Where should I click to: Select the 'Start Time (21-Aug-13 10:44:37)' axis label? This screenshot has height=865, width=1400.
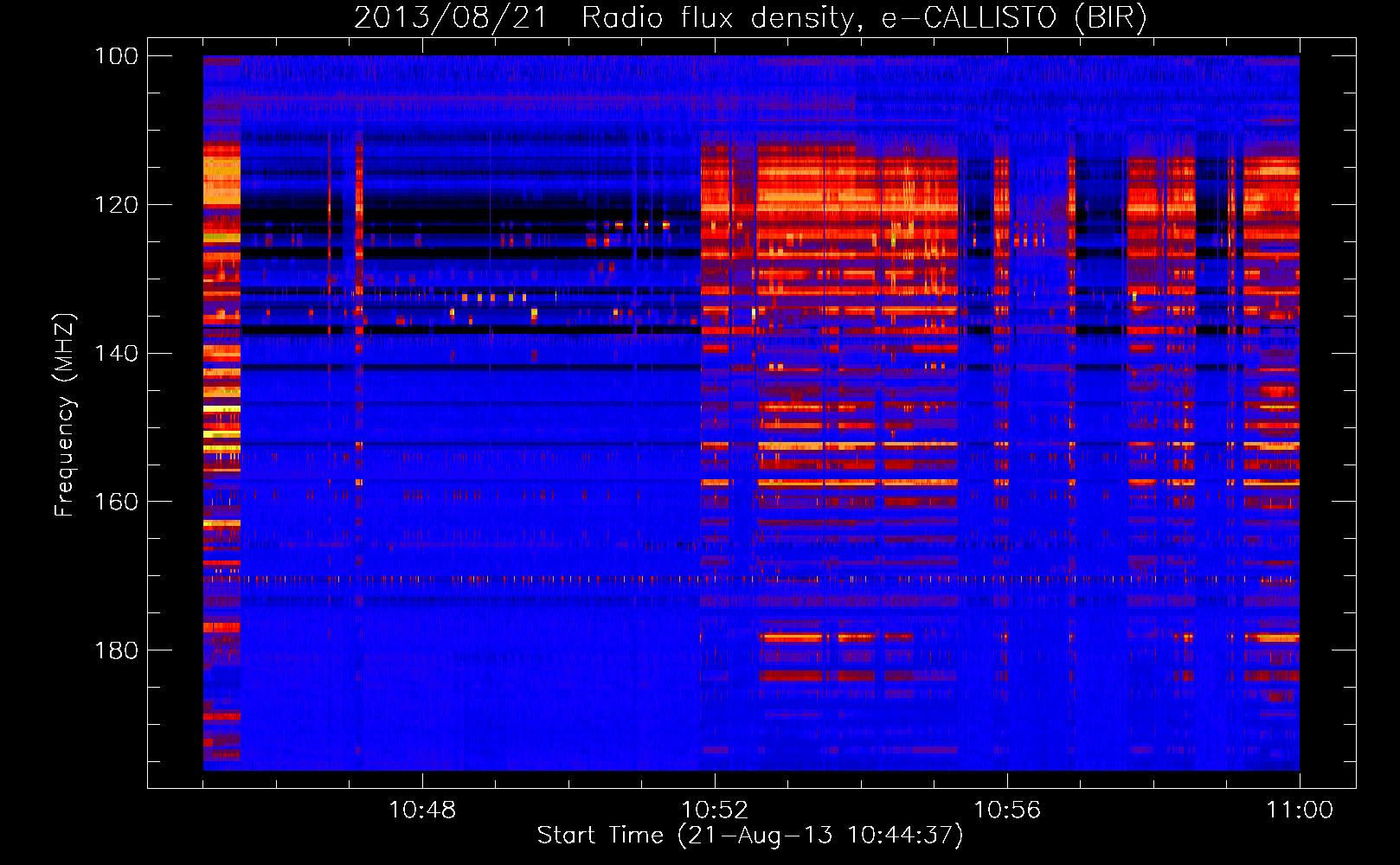[x=750, y=836]
